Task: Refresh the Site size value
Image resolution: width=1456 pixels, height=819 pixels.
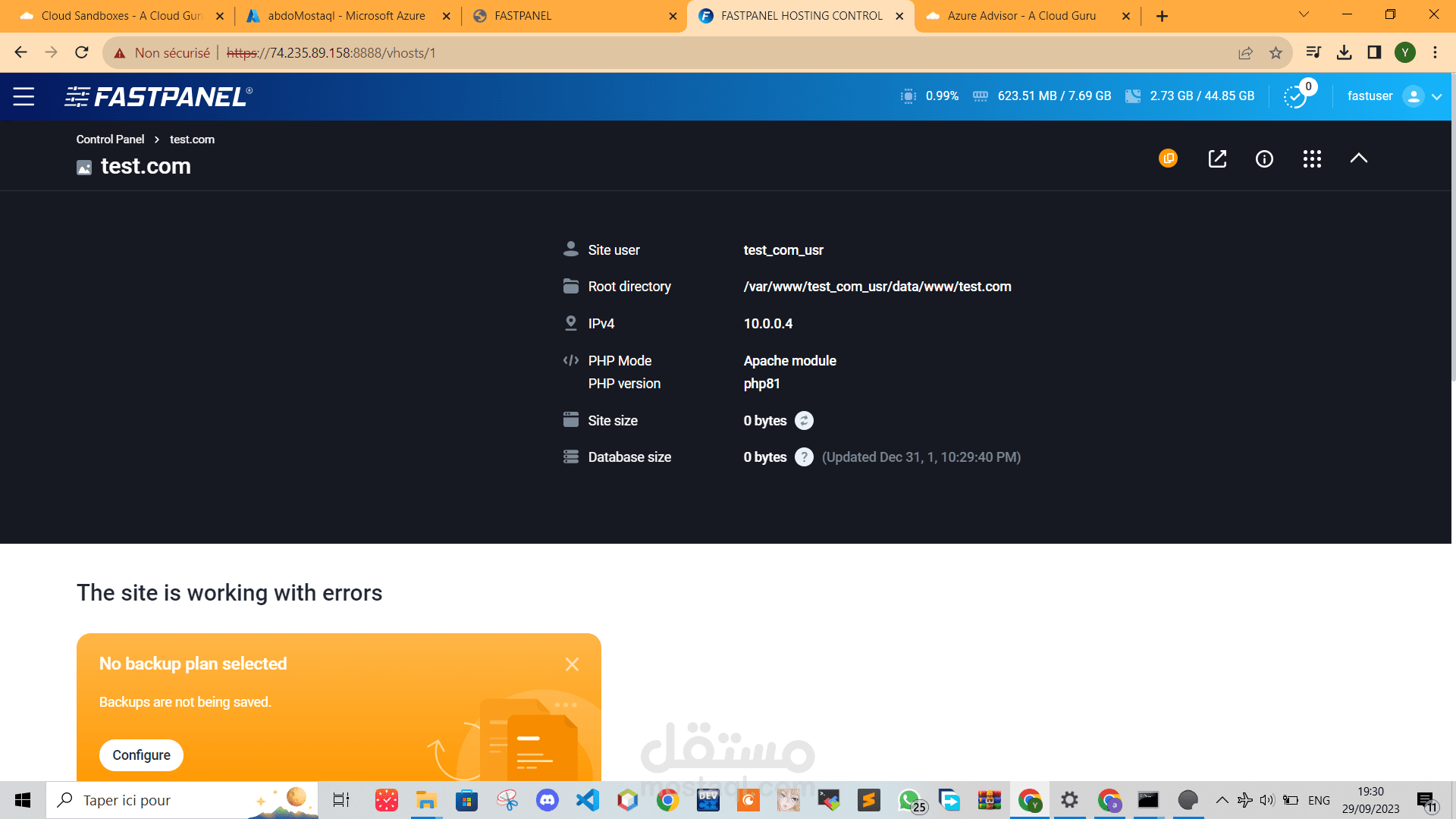Action: click(804, 421)
